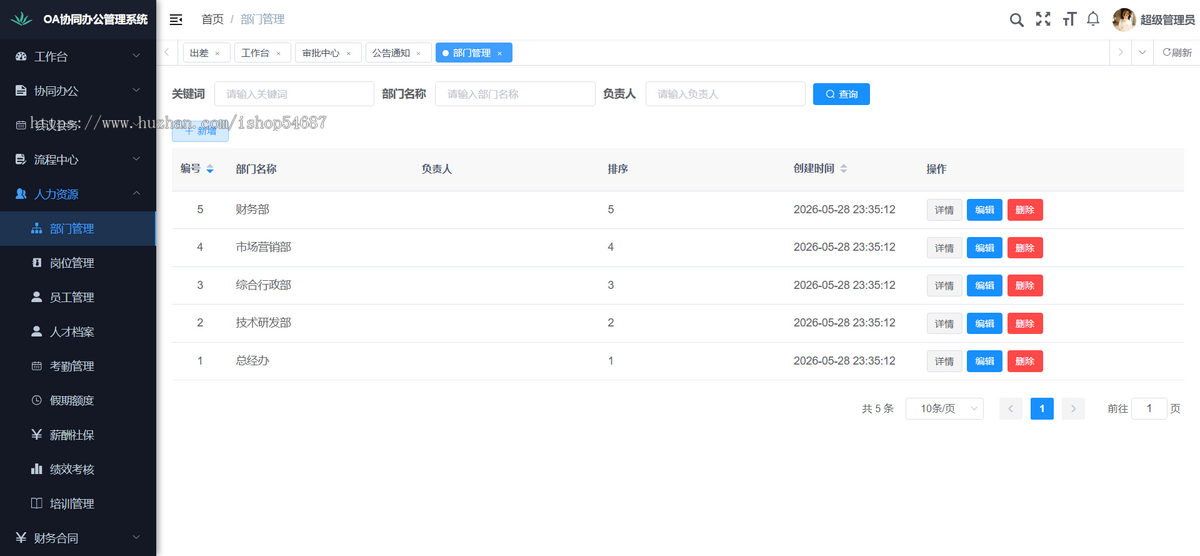Close the 公告通知 tab

pyautogui.click(x=418, y=53)
